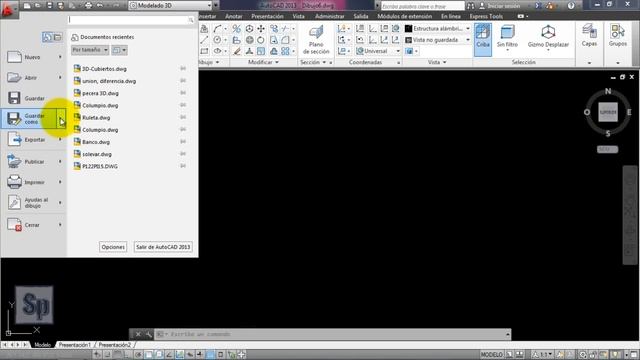Click Salir de AutoCAD 2013 button
The image size is (640, 360).
(163, 247)
